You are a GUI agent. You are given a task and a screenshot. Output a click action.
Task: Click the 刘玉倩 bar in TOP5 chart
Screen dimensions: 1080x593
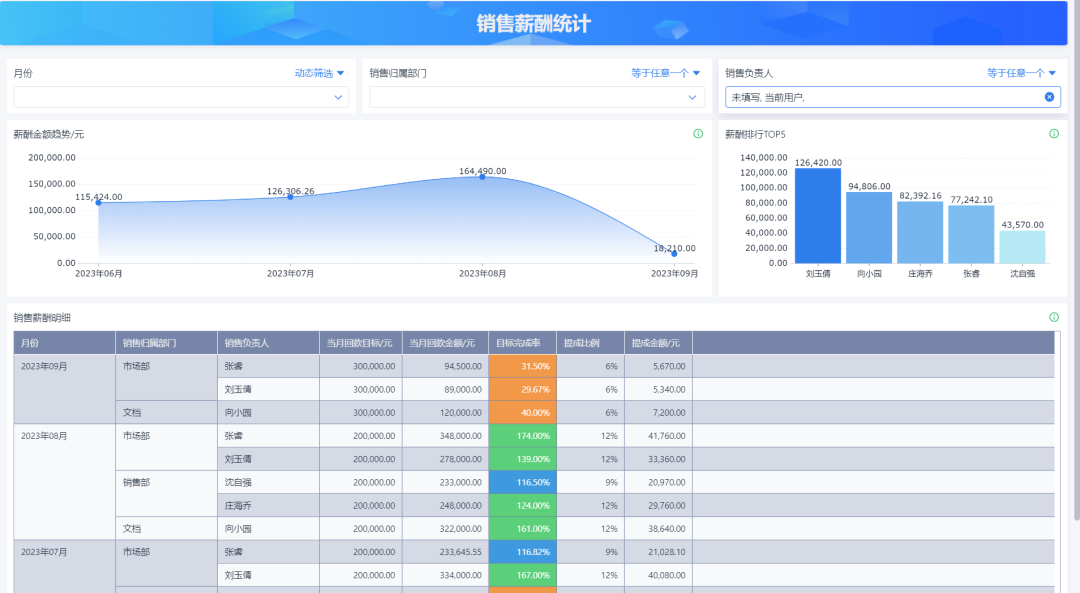(x=817, y=215)
